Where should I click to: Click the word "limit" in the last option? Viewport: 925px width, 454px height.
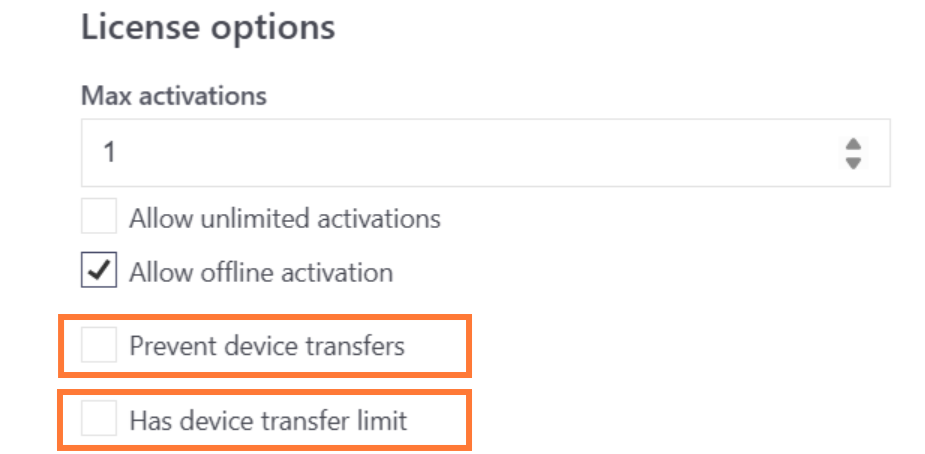tap(383, 420)
